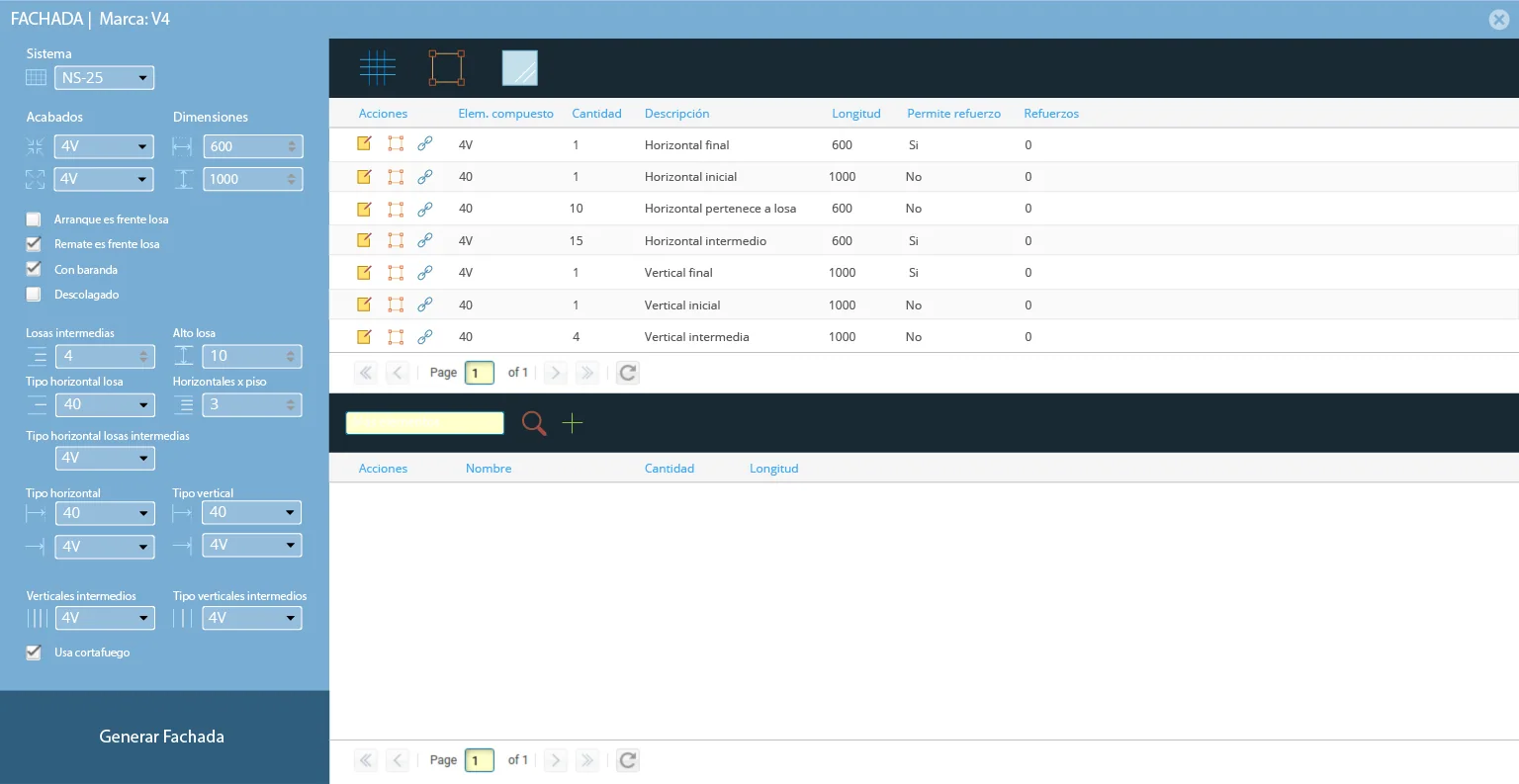
Task: Close the Fachada dialog
Action: pyautogui.click(x=1499, y=19)
